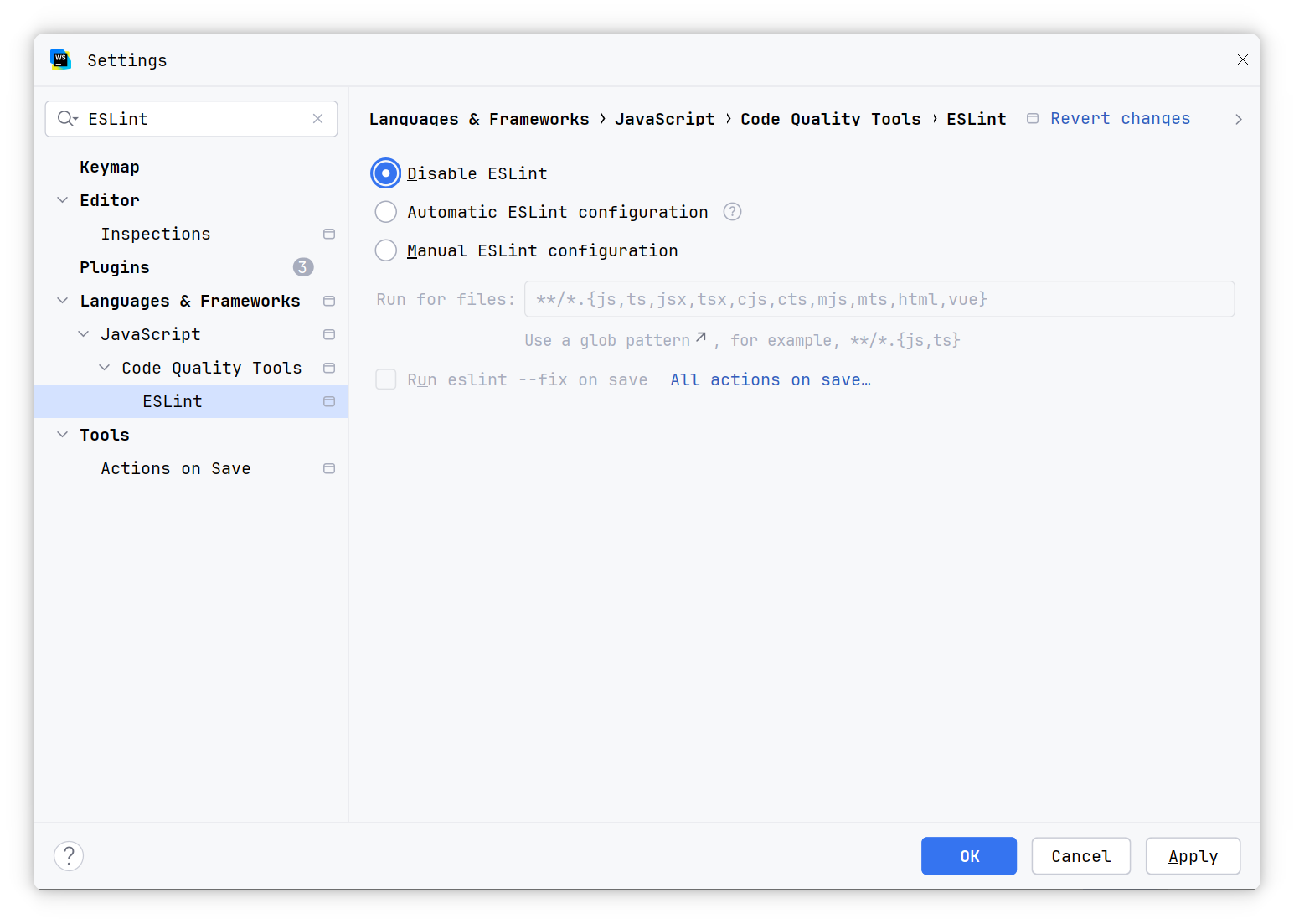1294x924 pixels.
Task: Click the Editor tree section label
Action: (x=110, y=200)
